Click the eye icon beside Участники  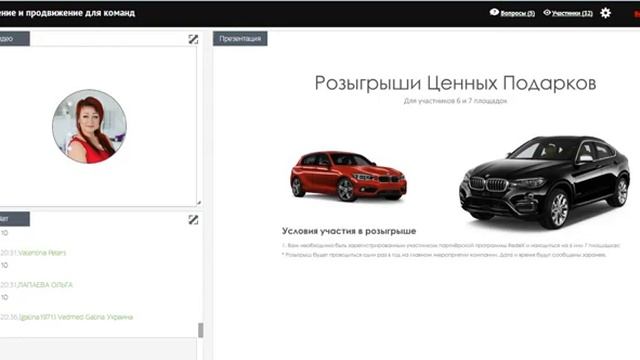click(x=547, y=13)
